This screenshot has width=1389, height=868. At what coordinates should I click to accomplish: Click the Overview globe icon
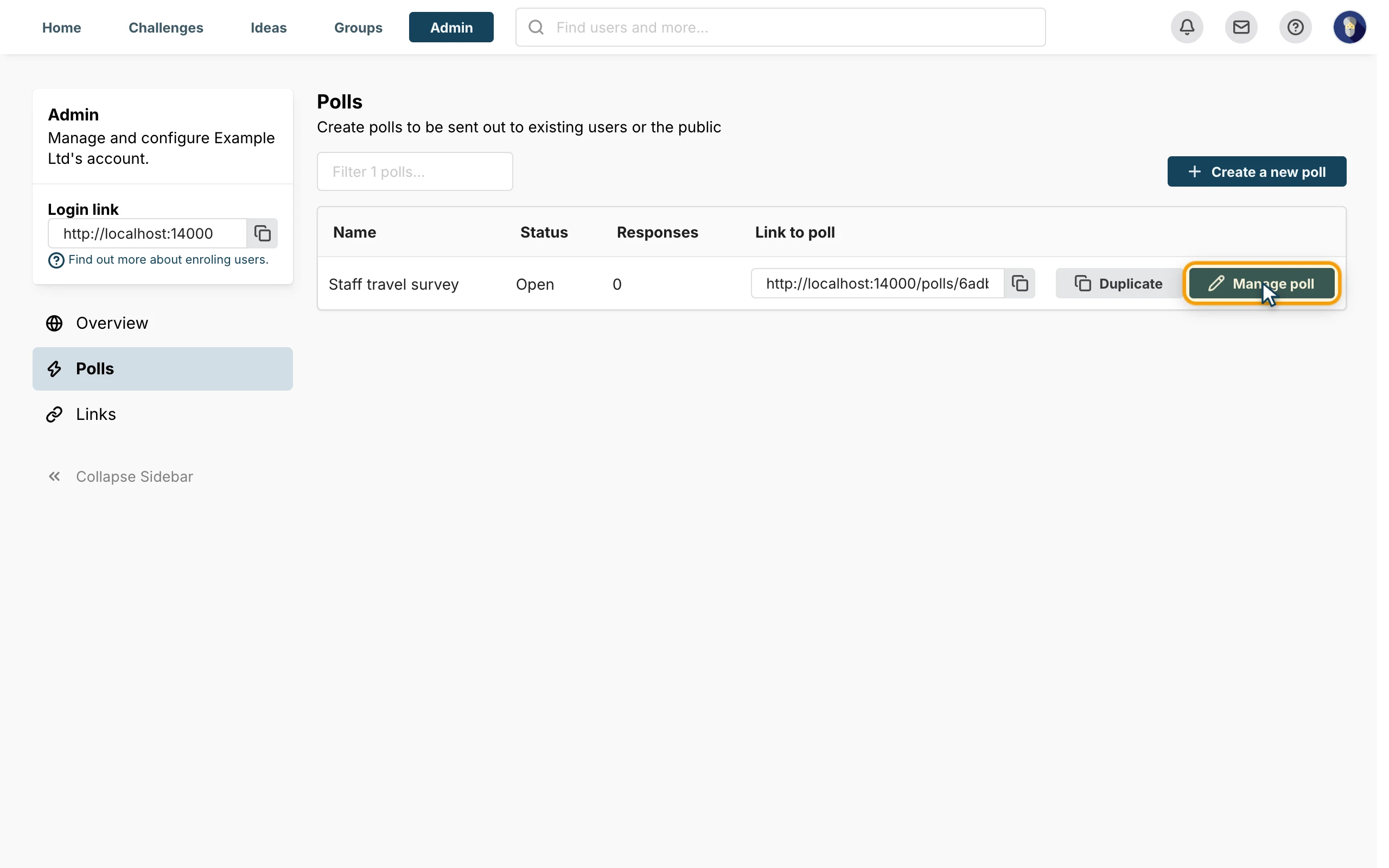click(x=54, y=323)
